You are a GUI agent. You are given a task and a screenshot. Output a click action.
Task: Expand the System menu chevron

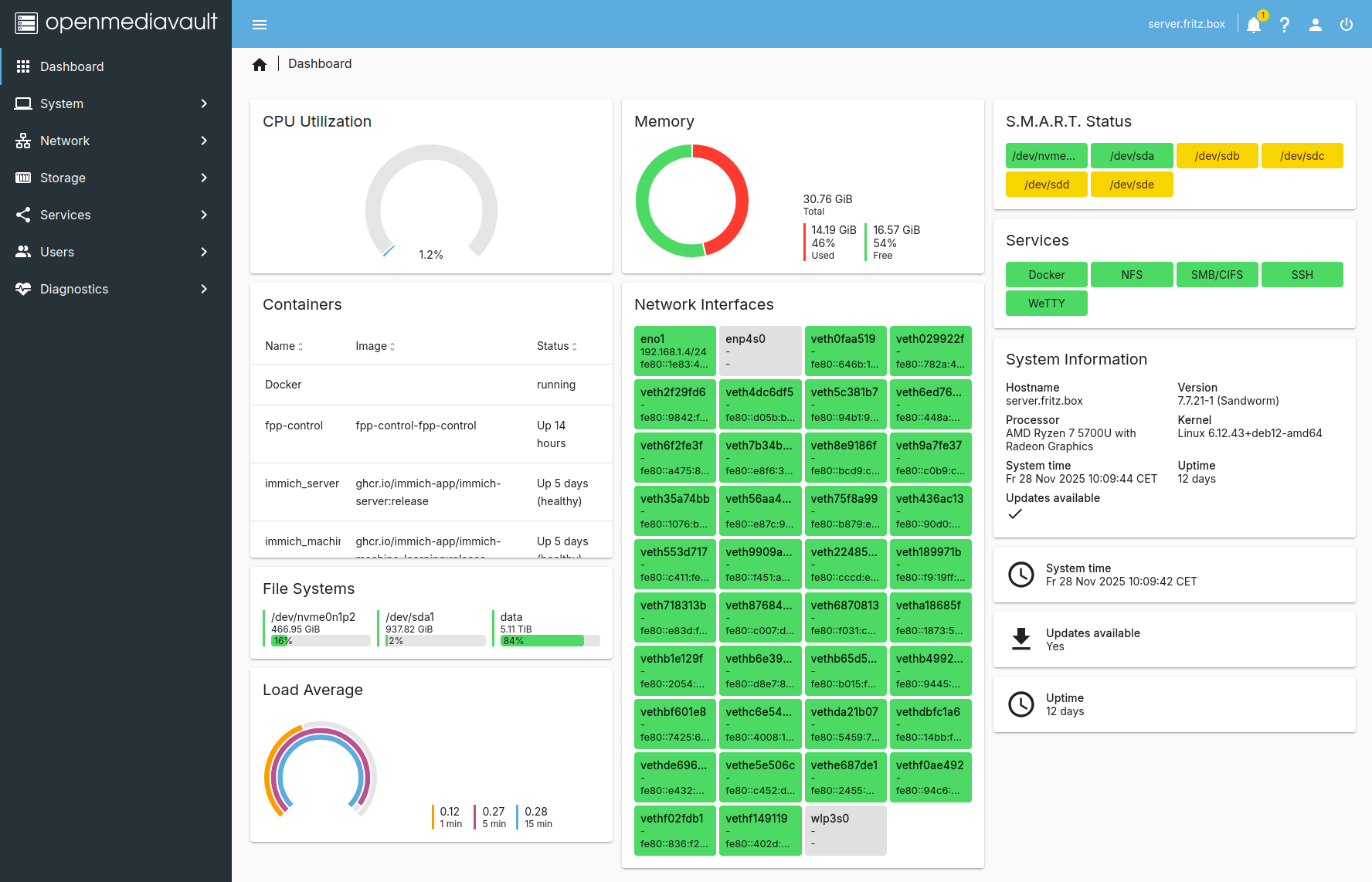[x=204, y=103]
